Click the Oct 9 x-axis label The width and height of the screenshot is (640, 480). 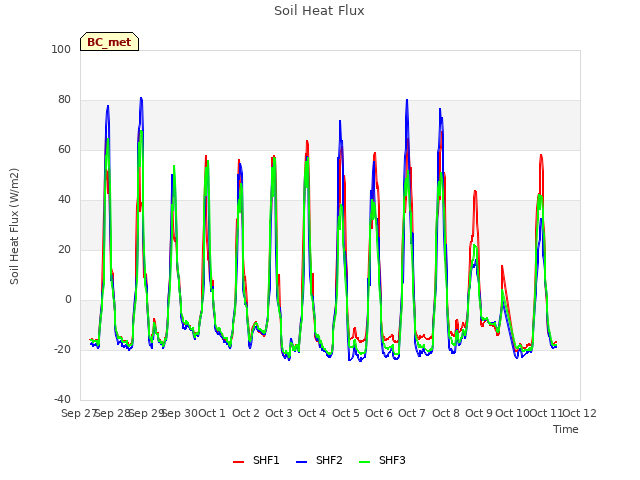[479, 413]
